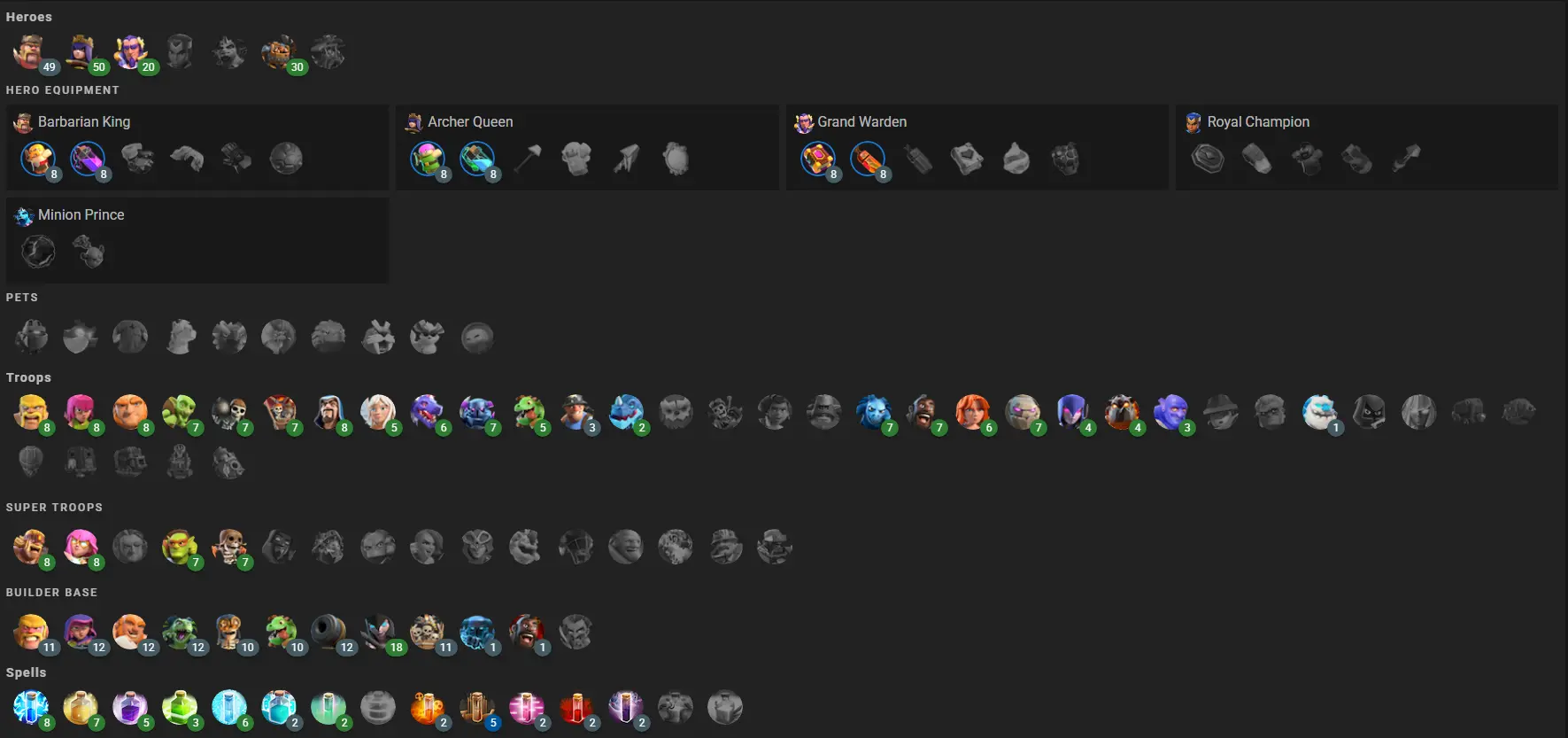Select the Archer Puppet equipment under Archer Queen
The image size is (1568, 738).
pyautogui.click(x=428, y=159)
